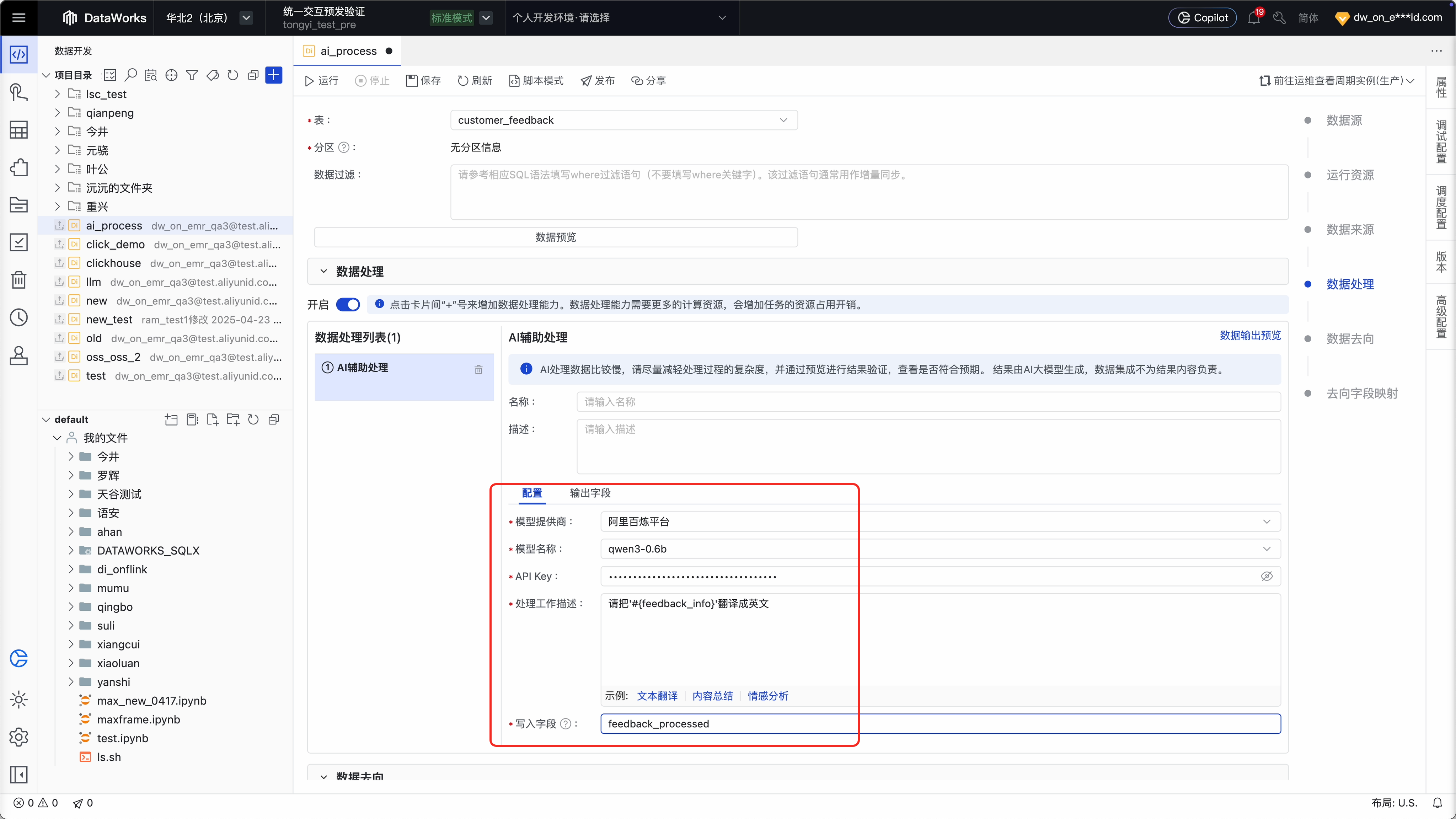Delete AI辅助处理 card via trash icon

pyautogui.click(x=478, y=369)
